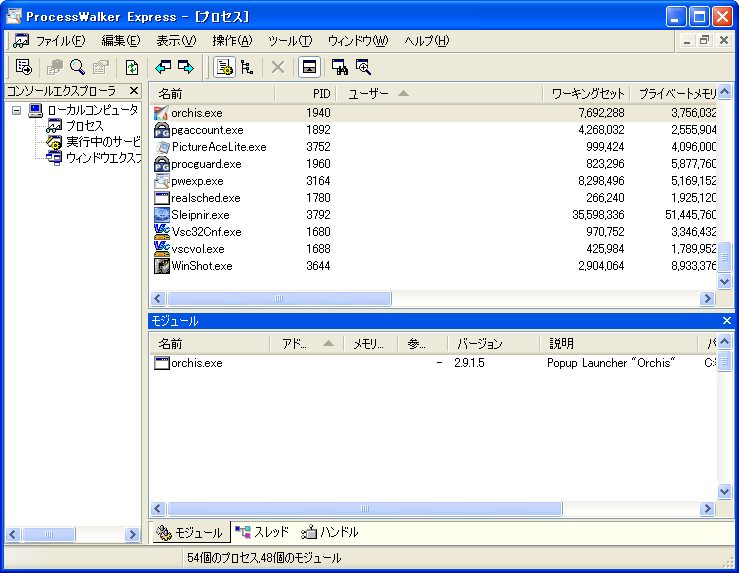This screenshot has height=573, width=739.
Task: Minimize the inner プロセス child window
Action: [687, 41]
